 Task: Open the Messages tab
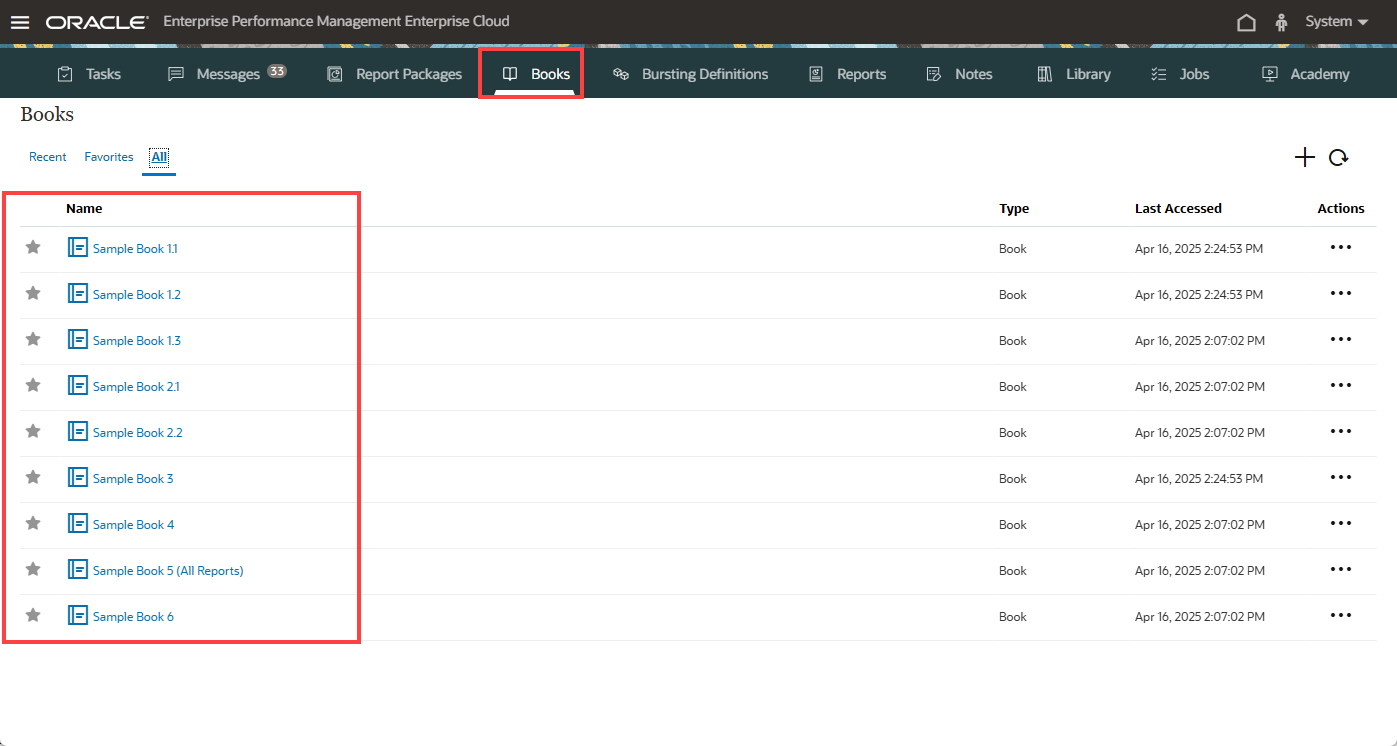tap(227, 74)
